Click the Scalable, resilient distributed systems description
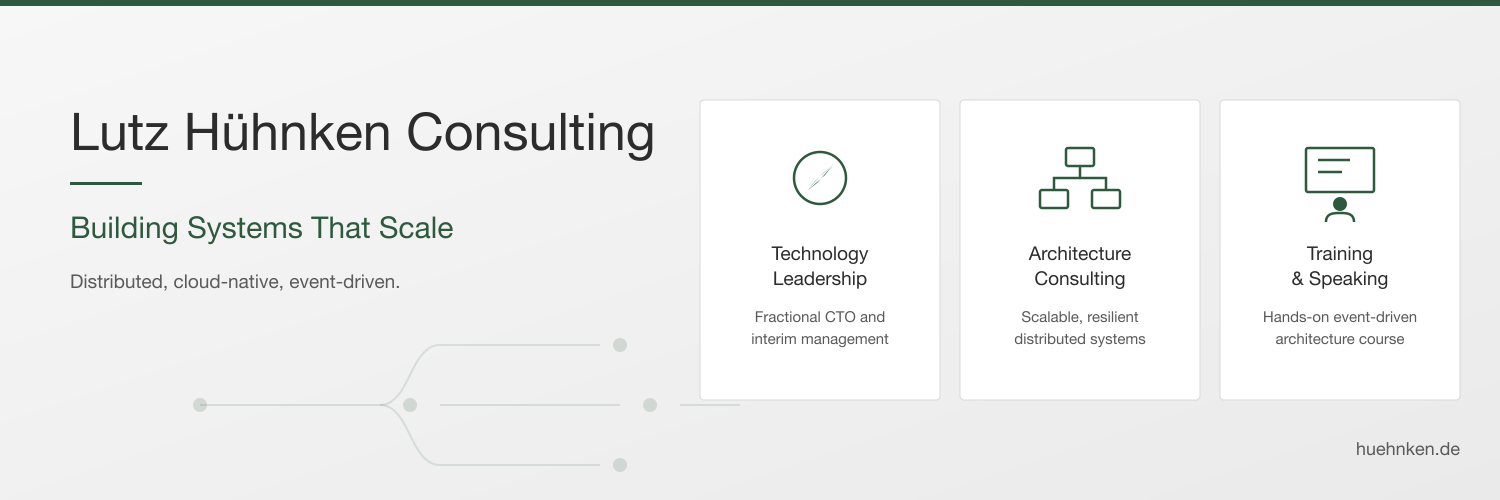This screenshot has height=500, width=1500. (1080, 328)
